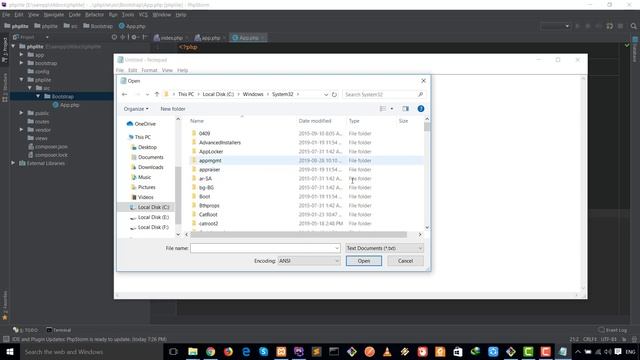This screenshot has height=360, width=640.
Task: Open the view options dropdown arrow beside view icon
Action: tap(392, 109)
